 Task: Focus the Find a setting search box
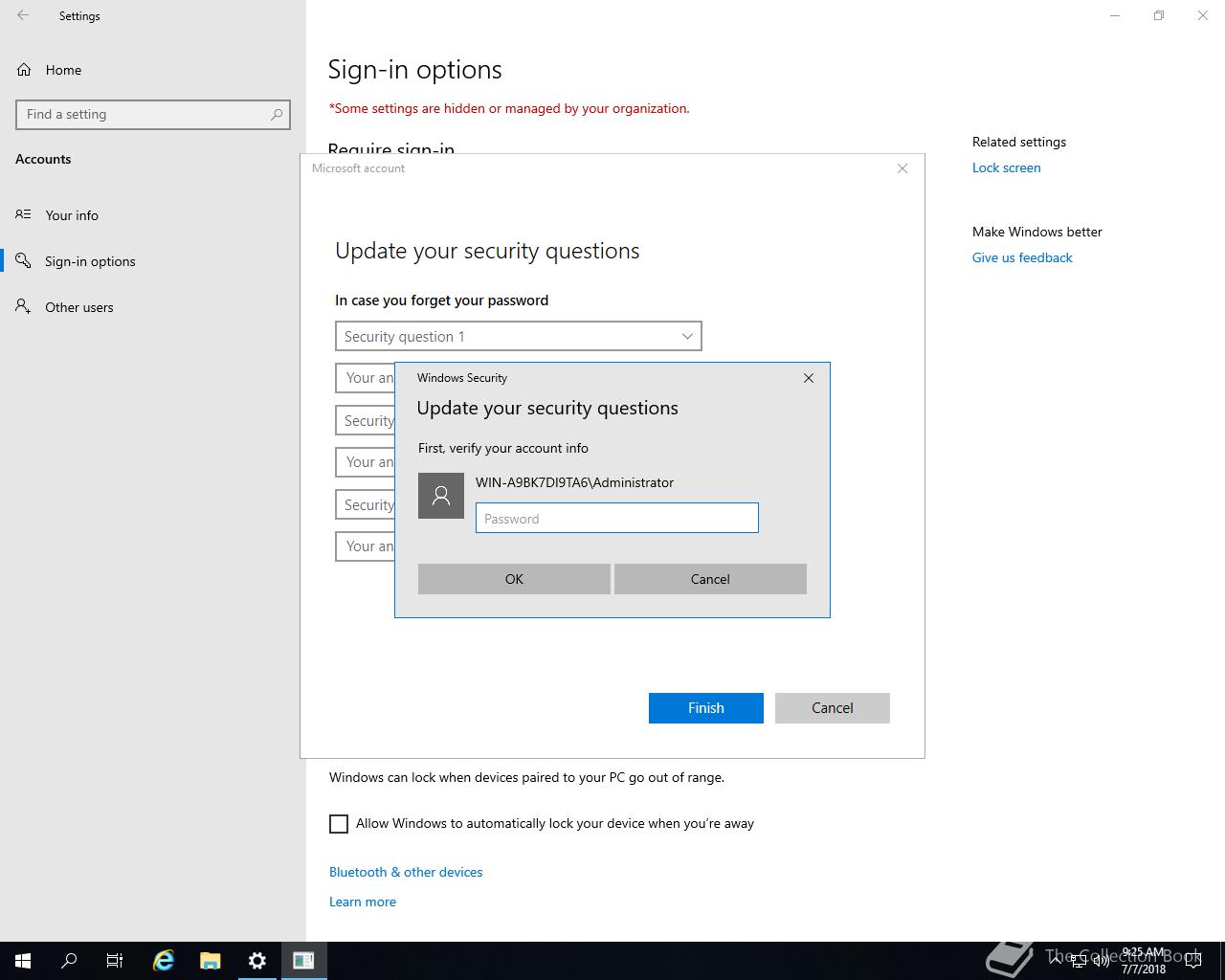click(153, 114)
